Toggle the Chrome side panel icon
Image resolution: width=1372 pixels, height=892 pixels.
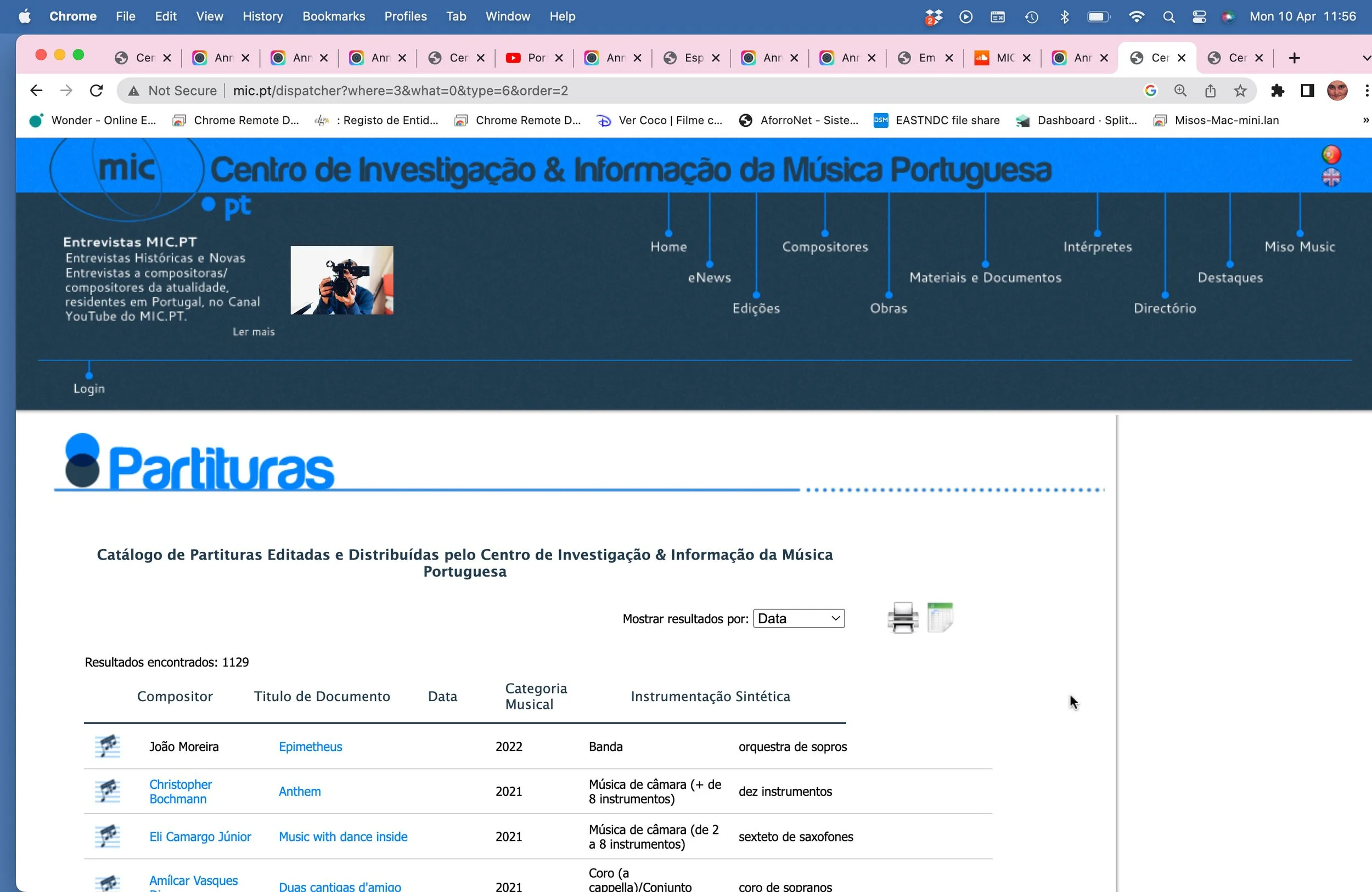click(x=1307, y=91)
